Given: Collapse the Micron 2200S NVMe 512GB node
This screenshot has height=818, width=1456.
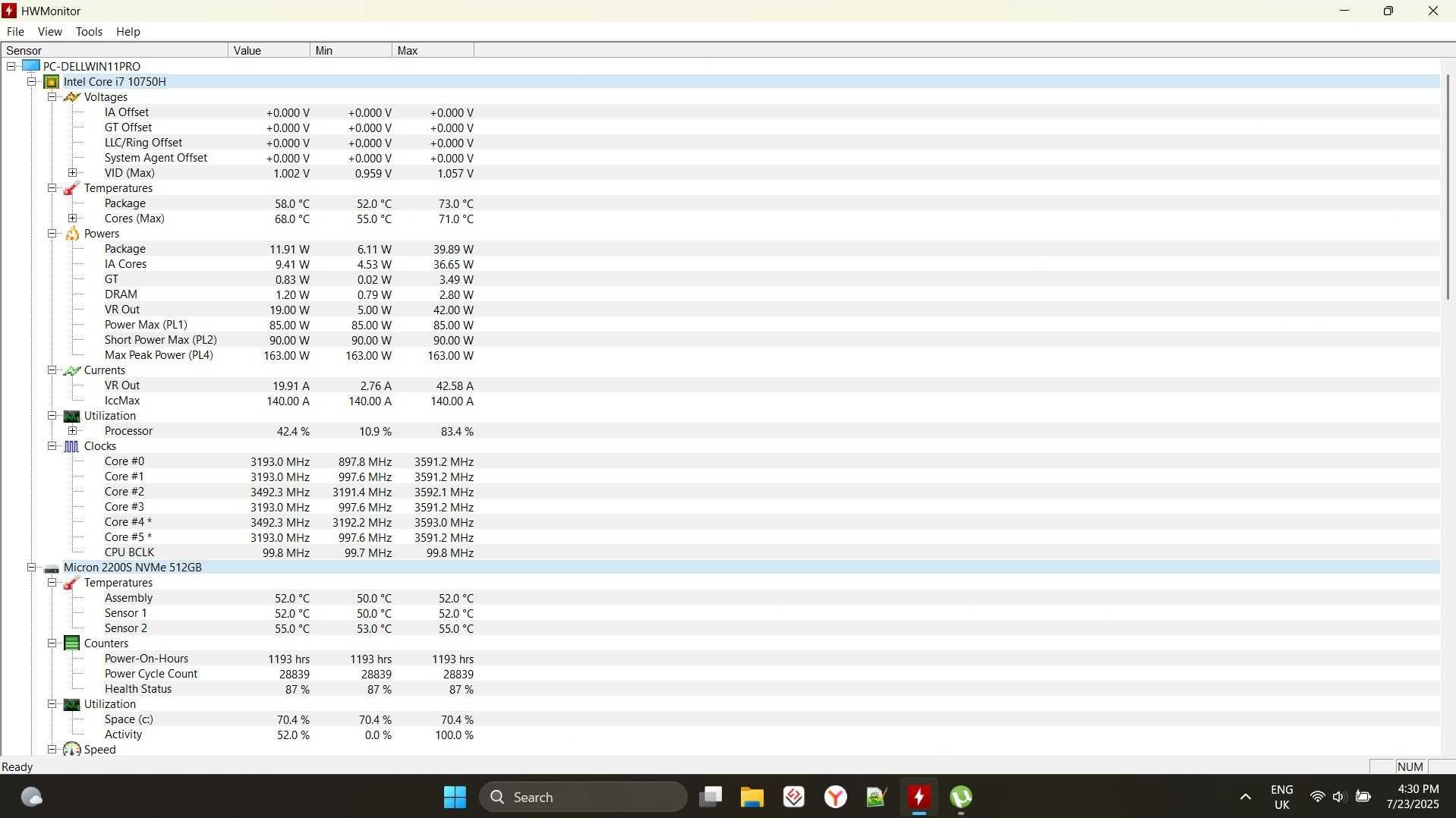Looking at the screenshot, I should pos(32,567).
